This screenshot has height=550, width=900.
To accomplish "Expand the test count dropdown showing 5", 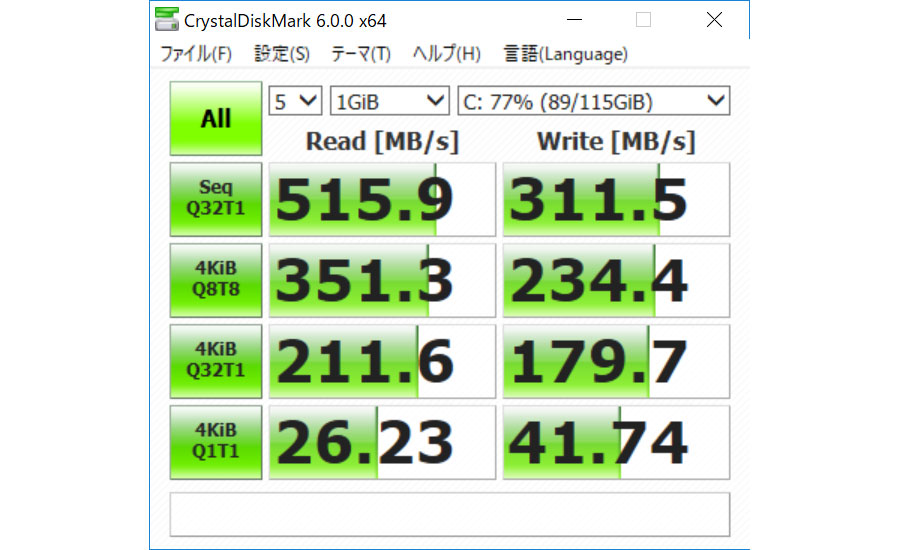I will [x=296, y=101].
